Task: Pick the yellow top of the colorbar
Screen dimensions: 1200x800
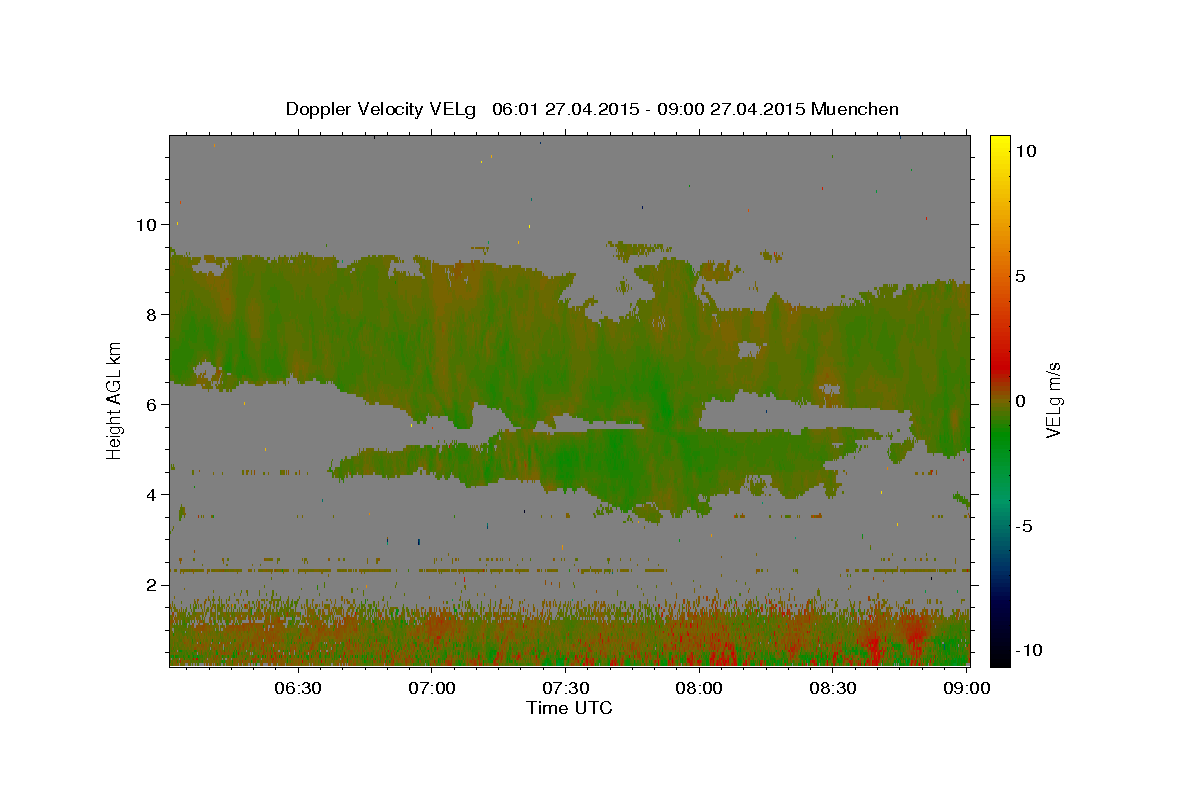Action: coord(1000,145)
